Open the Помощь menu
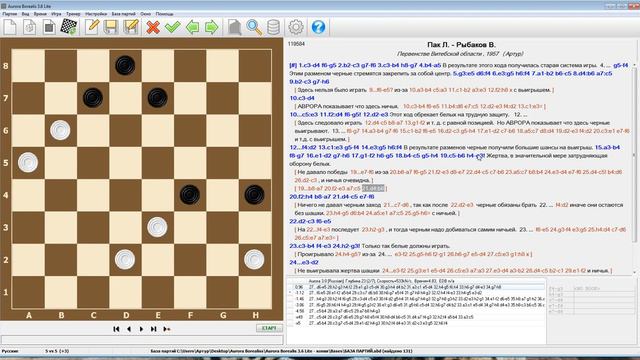Screen dimensions: 640x360 [164, 14]
